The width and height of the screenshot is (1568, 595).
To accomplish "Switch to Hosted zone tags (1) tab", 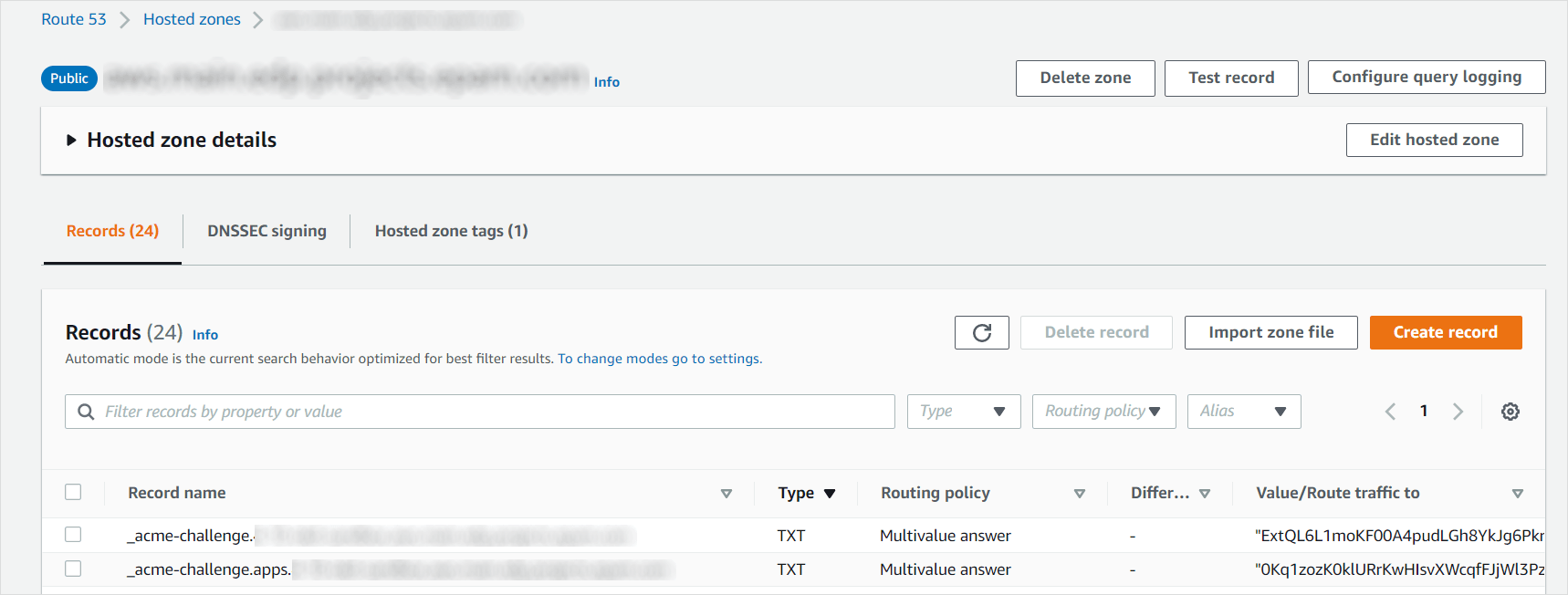I will pos(451,231).
